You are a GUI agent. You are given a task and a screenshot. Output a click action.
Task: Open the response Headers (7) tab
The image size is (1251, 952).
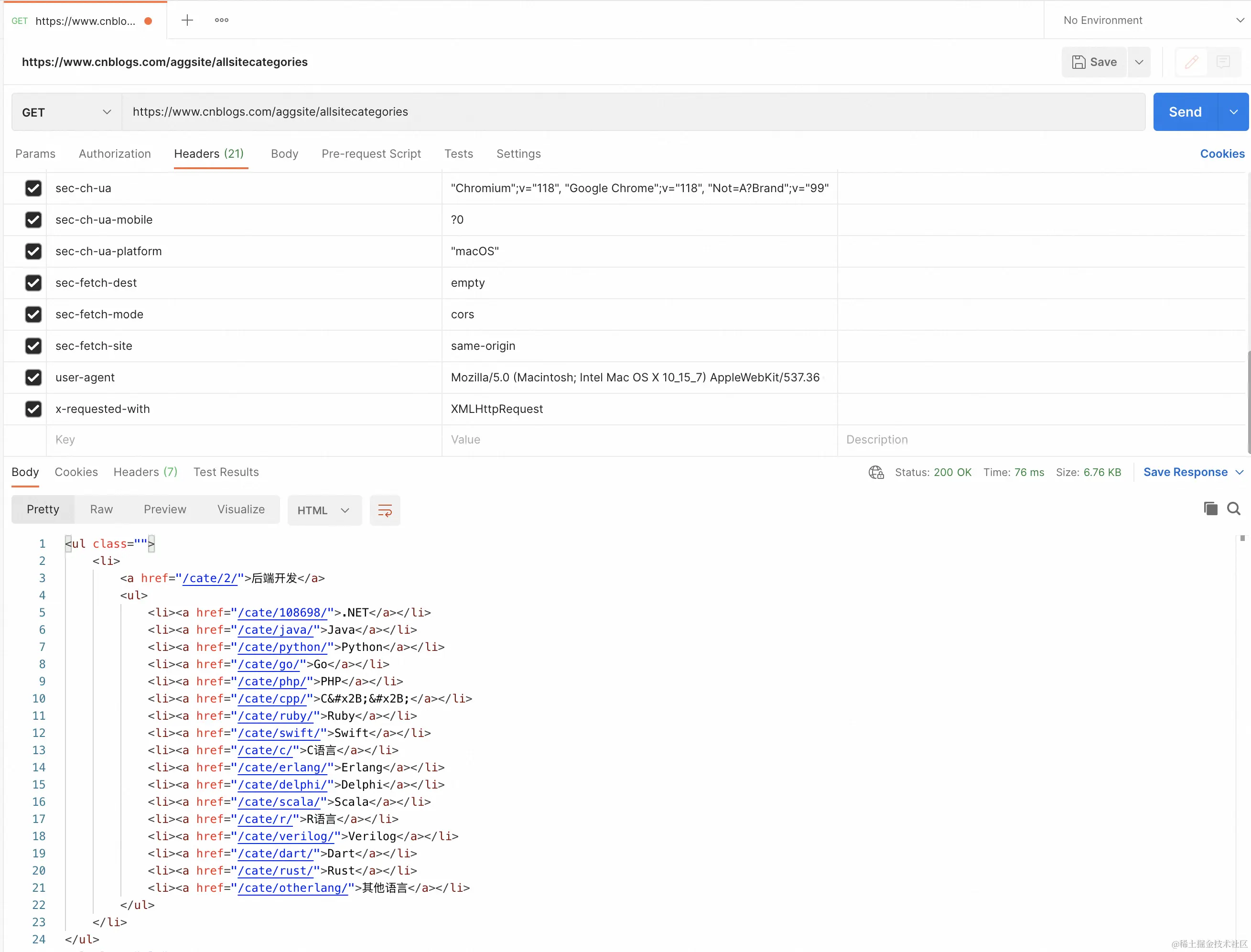point(145,472)
